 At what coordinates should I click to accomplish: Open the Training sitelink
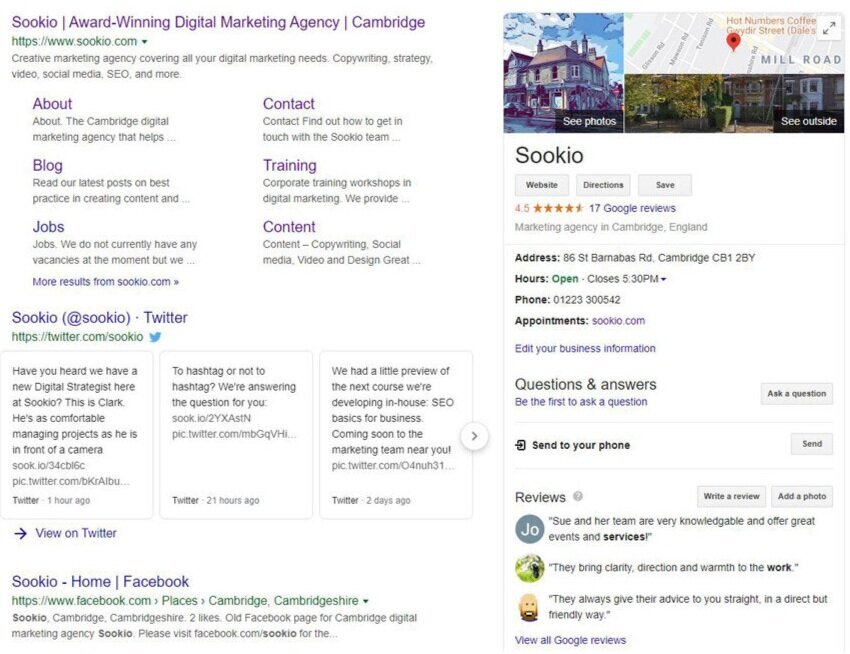(x=289, y=165)
